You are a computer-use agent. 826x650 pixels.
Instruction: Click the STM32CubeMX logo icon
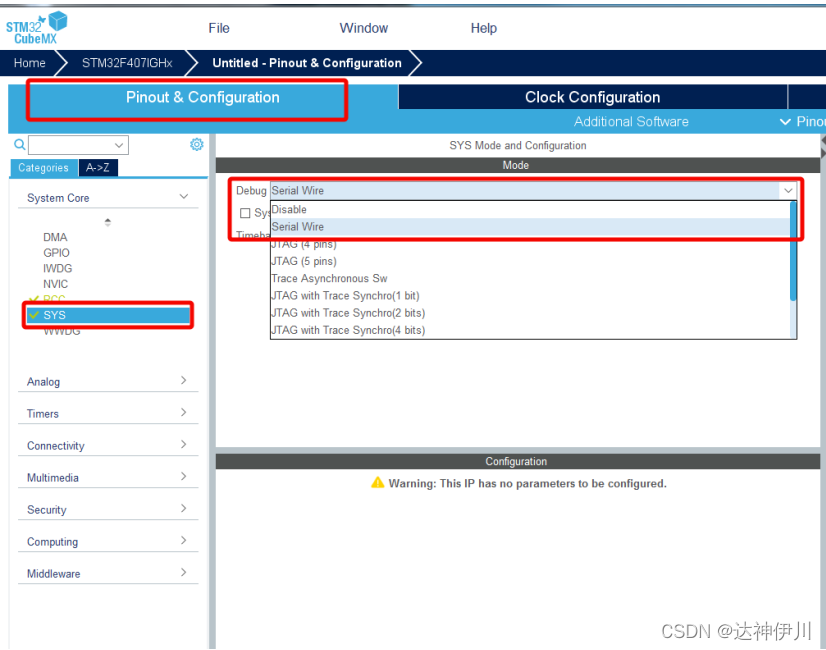point(37,28)
